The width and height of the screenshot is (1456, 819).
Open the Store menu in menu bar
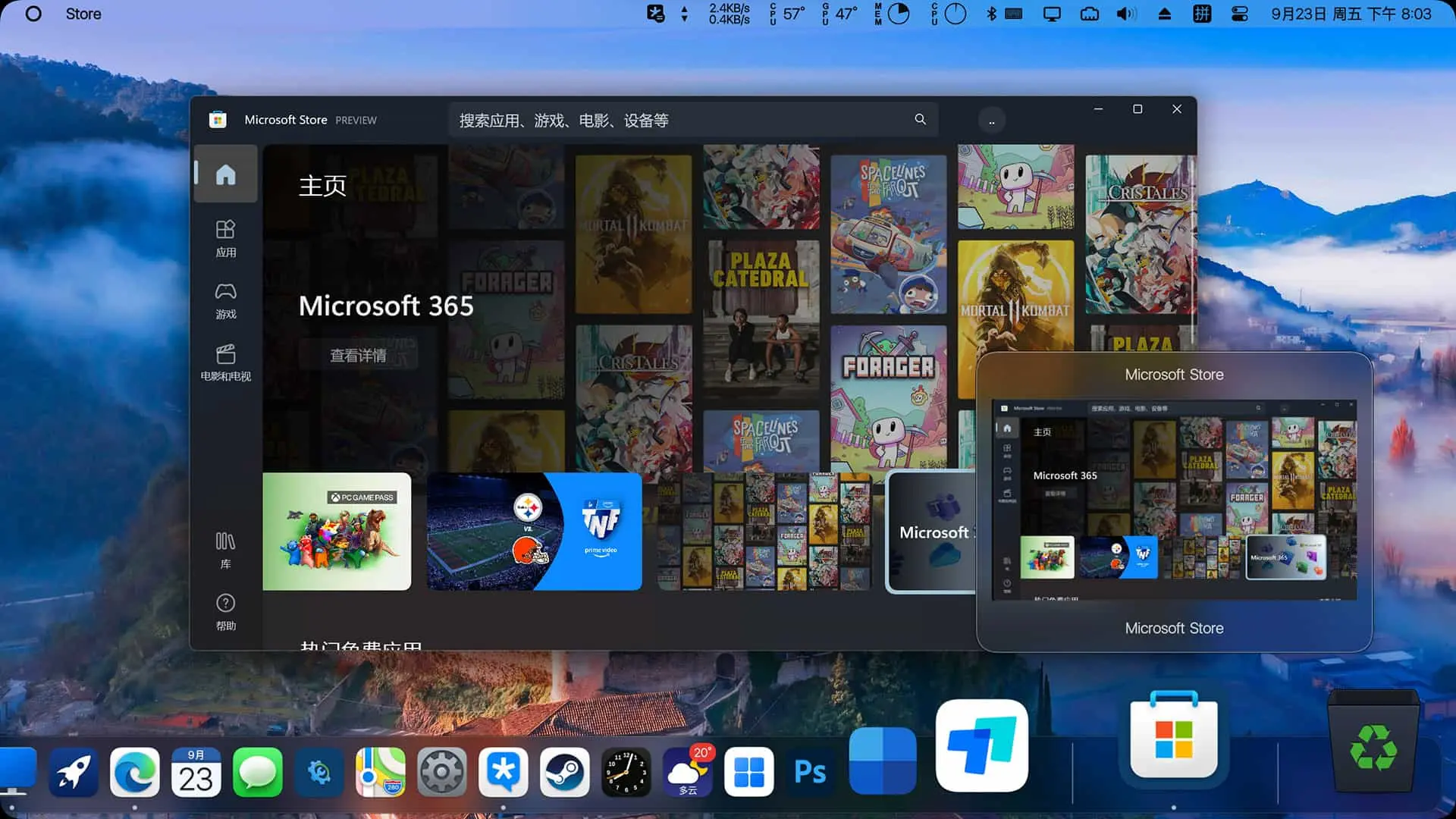[83, 14]
